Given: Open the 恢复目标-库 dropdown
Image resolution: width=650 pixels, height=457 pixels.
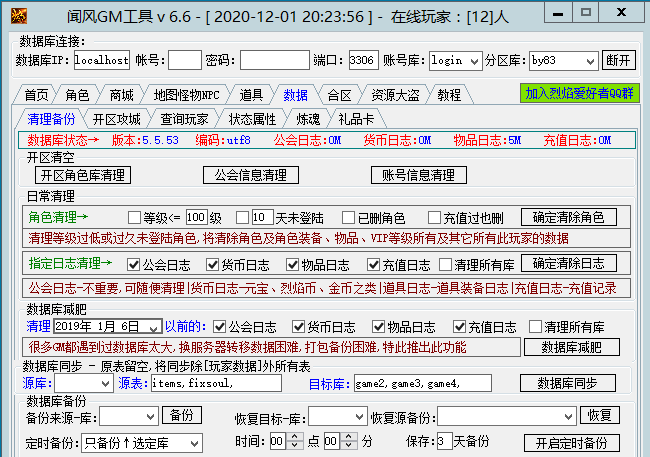Looking at the screenshot, I should [359, 416].
